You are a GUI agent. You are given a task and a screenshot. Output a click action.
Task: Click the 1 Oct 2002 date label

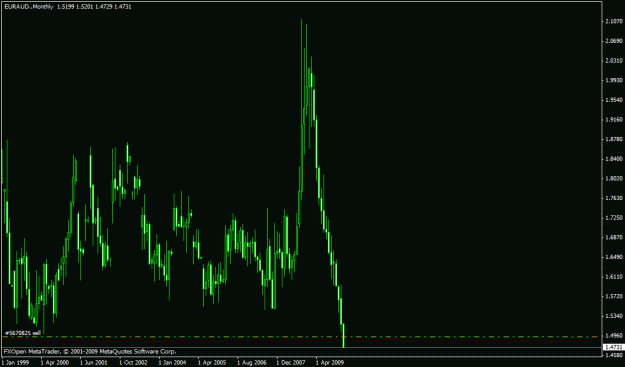[134, 363]
